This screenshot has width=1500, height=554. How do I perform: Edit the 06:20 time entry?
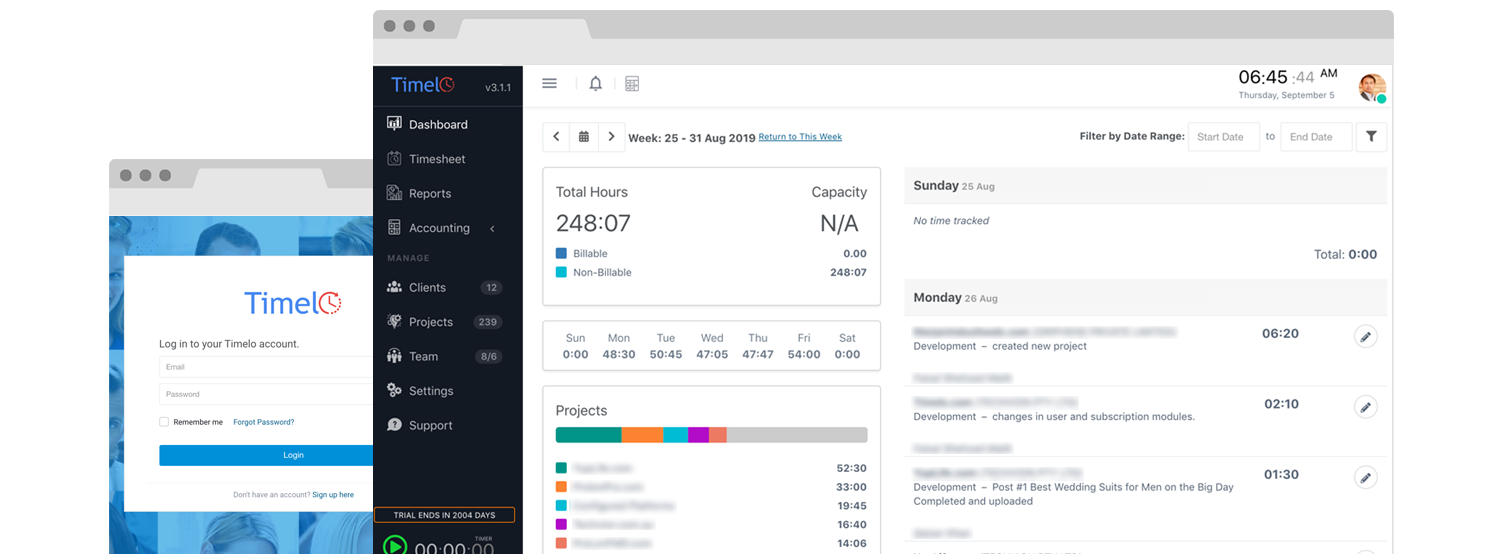(1365, 336)
